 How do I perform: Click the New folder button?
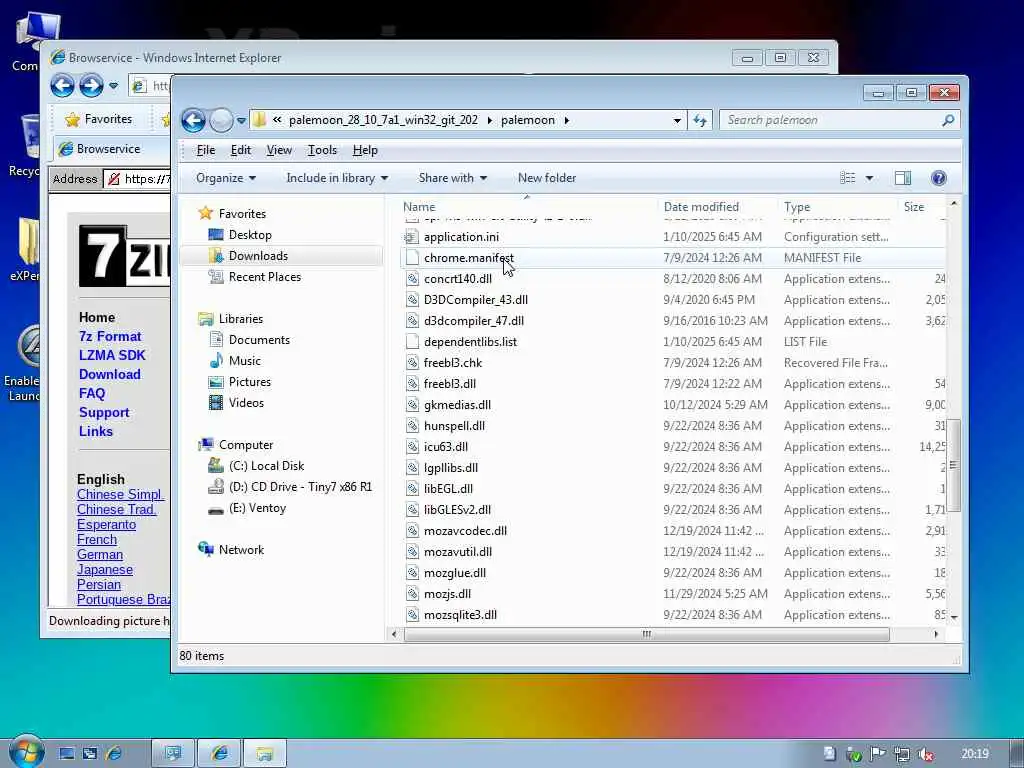547,178
